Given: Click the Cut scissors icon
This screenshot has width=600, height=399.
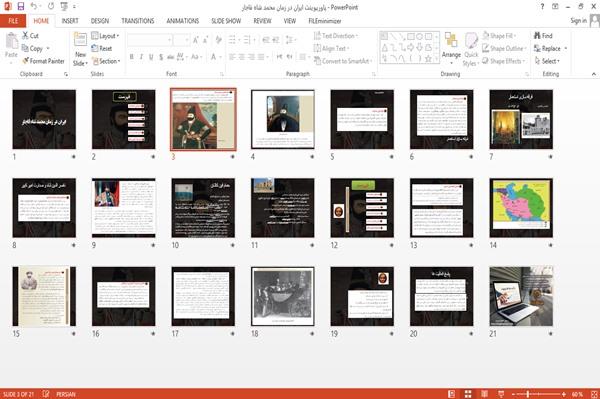Looking at the screenshot, I should point(25,36).
